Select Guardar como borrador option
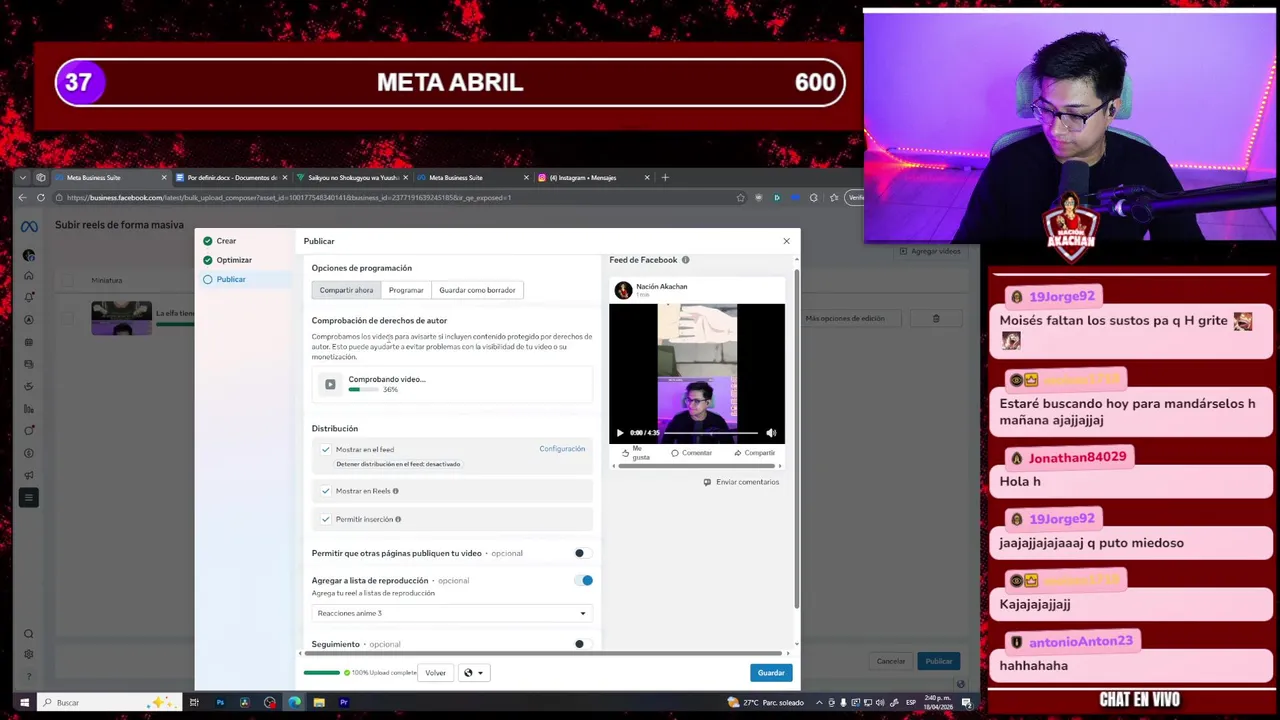Screen dimensions: 1280x720 (x=477, y=290)
